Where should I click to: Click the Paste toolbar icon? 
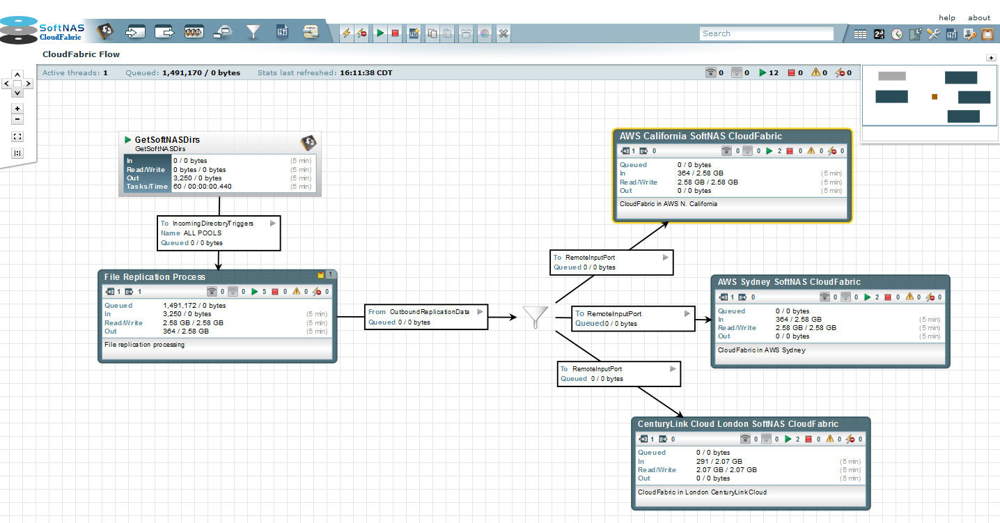pyautogui.click(x=448, y=33)
